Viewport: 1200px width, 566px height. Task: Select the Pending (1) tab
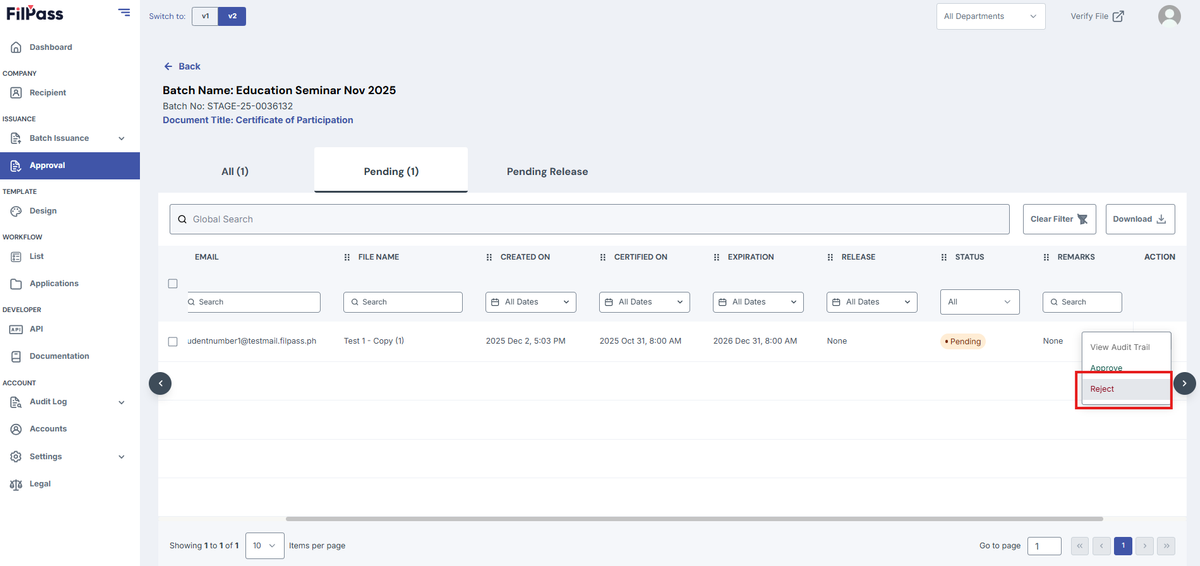coord(391,171)
